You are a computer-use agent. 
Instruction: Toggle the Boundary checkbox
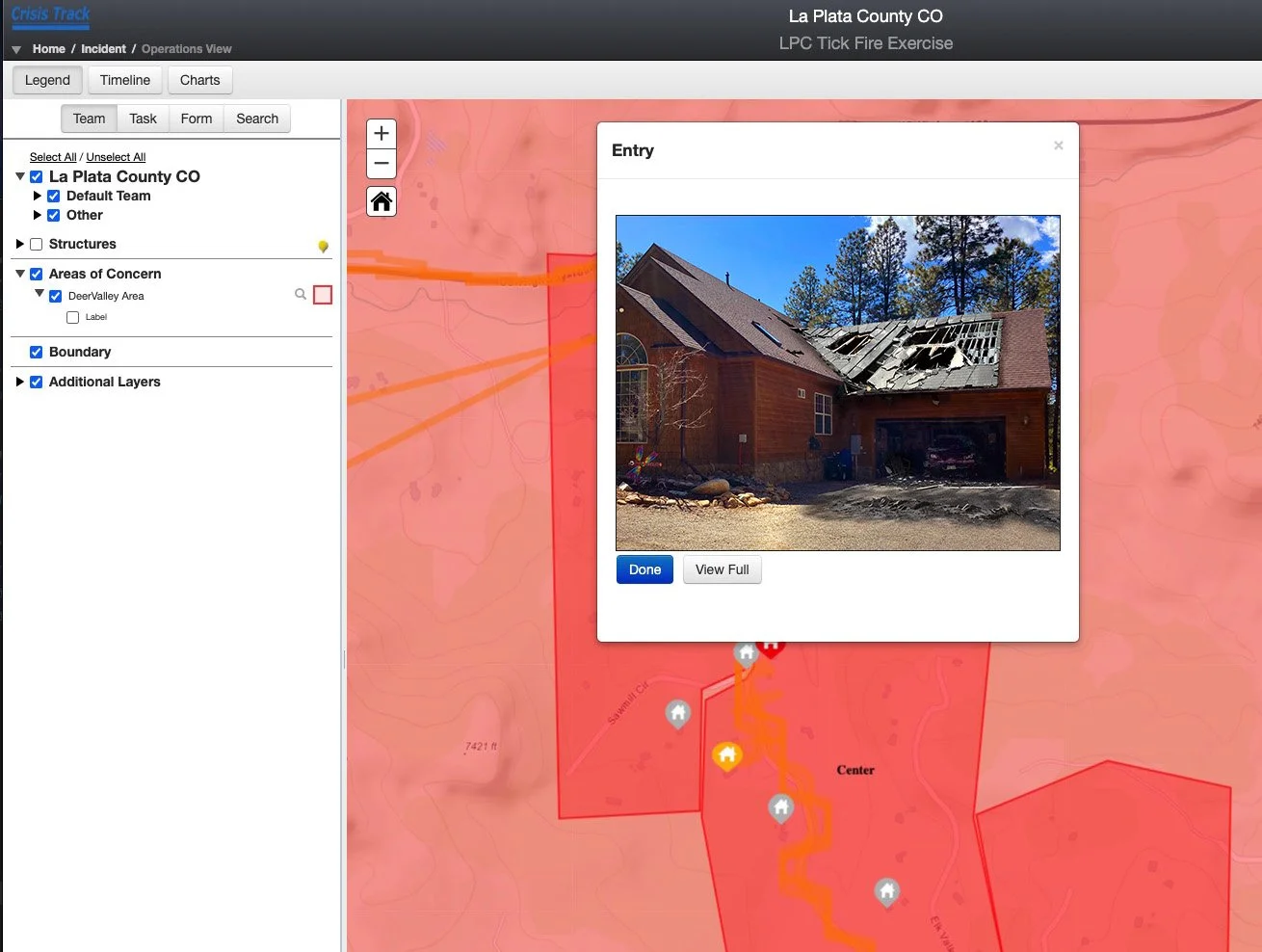click(36, 352)
